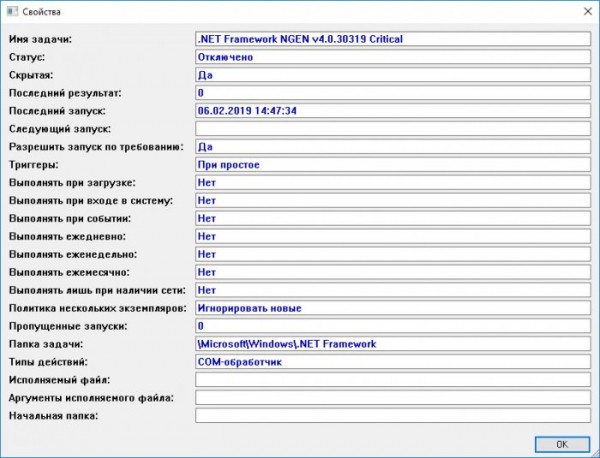
Task: Select the Триггеры field with При простое
Action: pyautogui.click(x=393, y=165)
